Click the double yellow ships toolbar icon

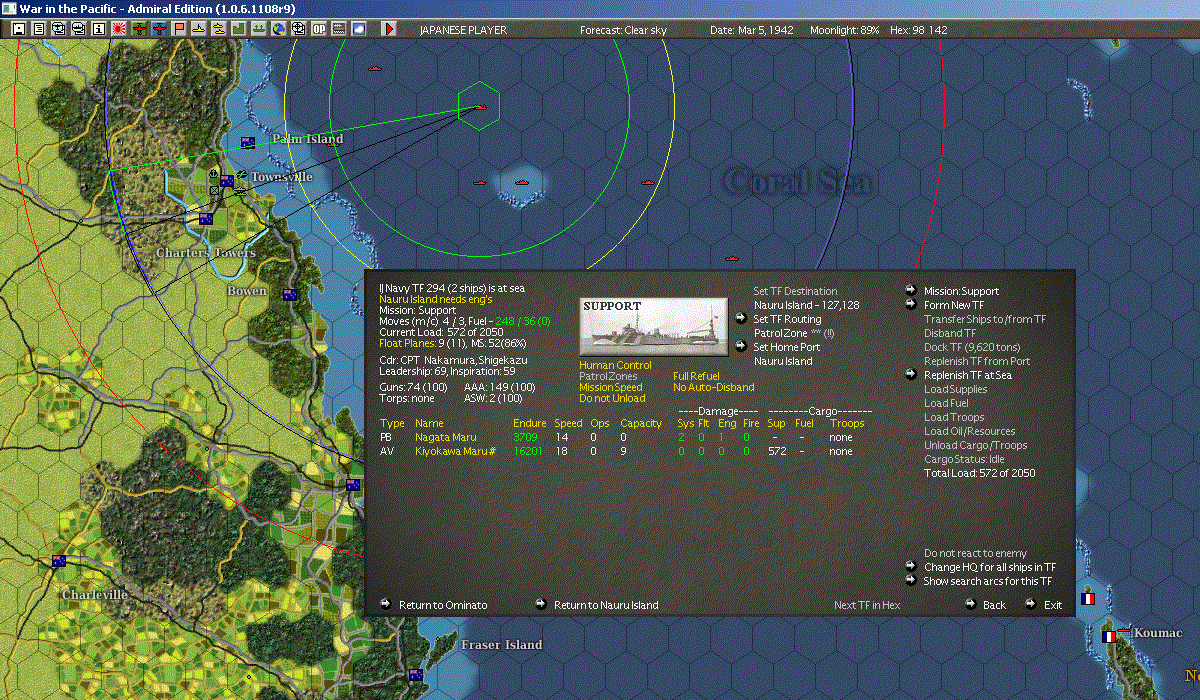click(218, 29)
